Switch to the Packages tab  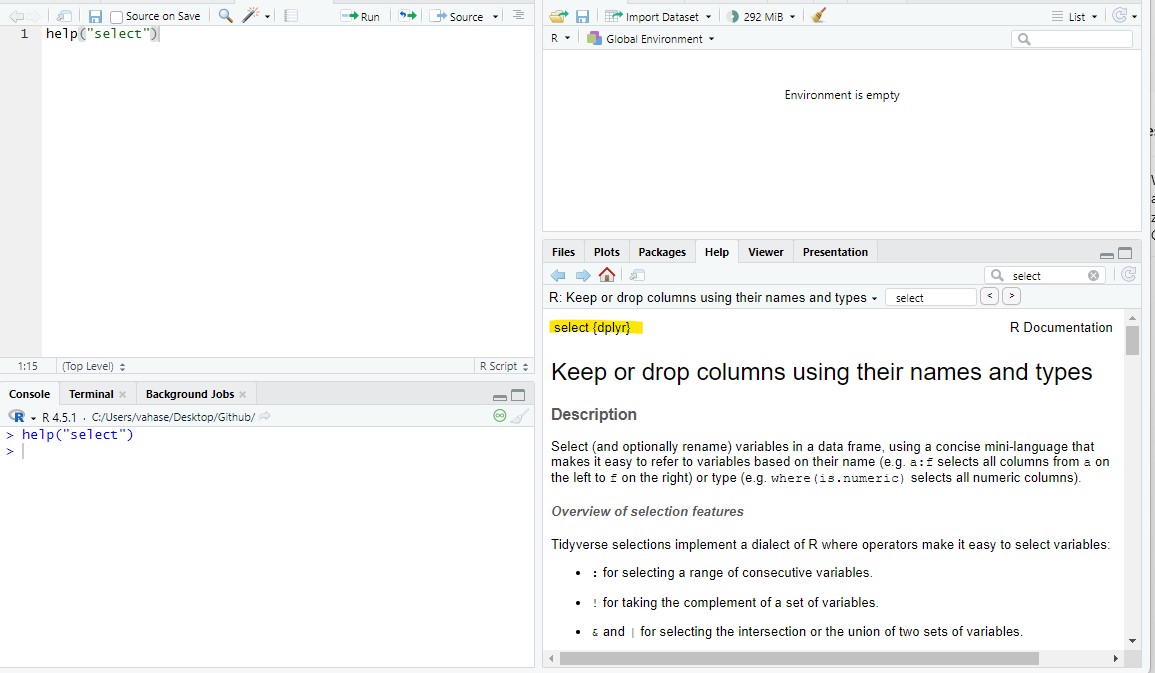tap(662, 251)
